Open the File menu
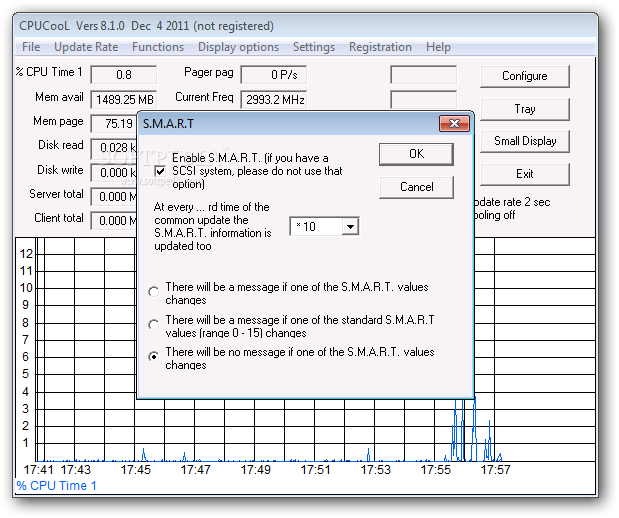 [31, 47]
